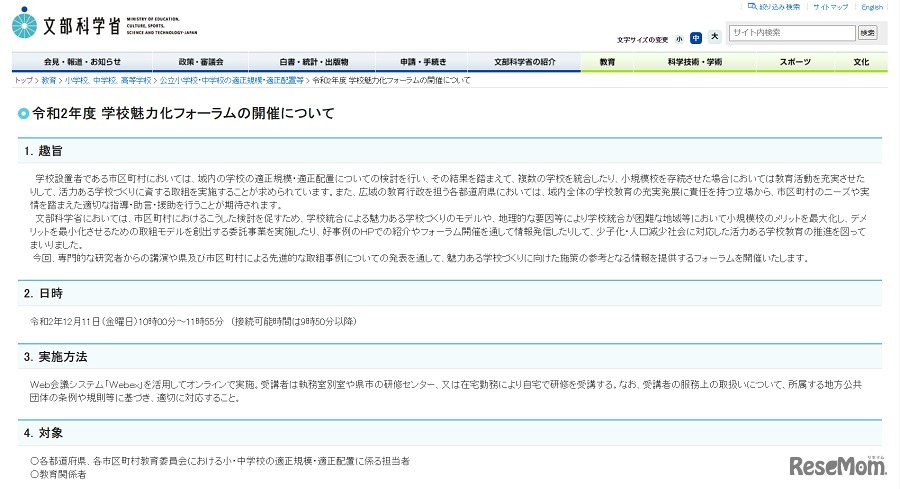This screenshot has height=489, width=900.
Task: Open the 会見・報道・お知らせ menu
Action: (x=82, y=61)
